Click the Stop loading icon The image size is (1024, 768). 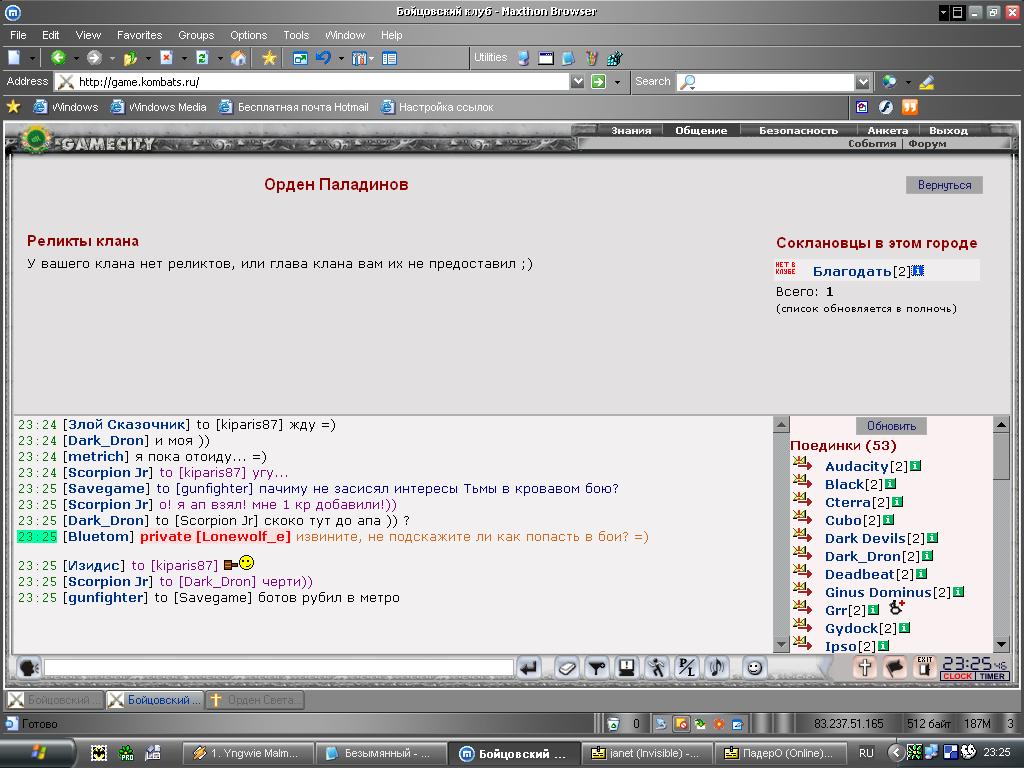pyautogui.click(x=166, y=58)
